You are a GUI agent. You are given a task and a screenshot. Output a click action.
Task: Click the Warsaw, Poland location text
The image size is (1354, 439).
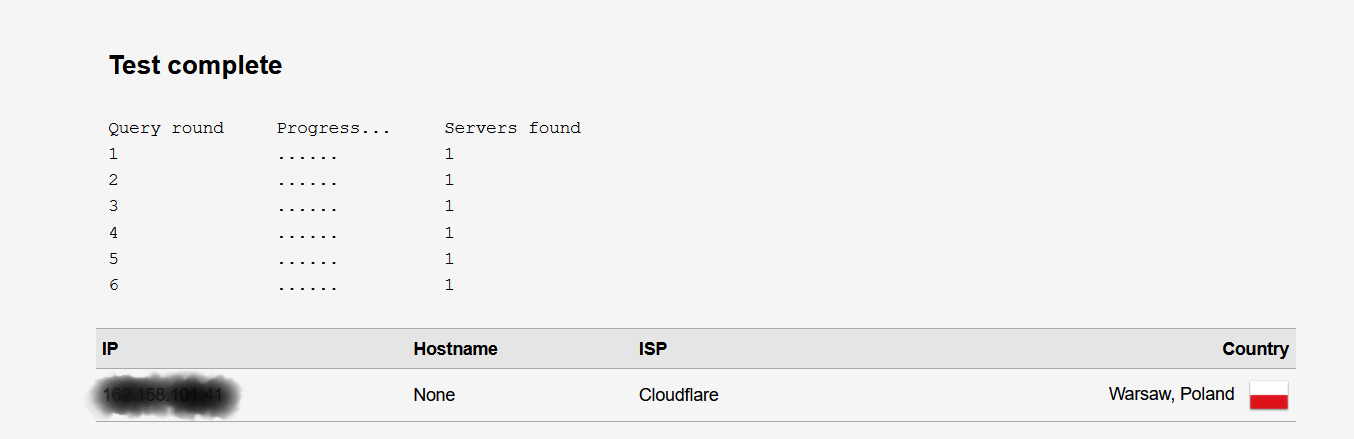[1171, 394]
